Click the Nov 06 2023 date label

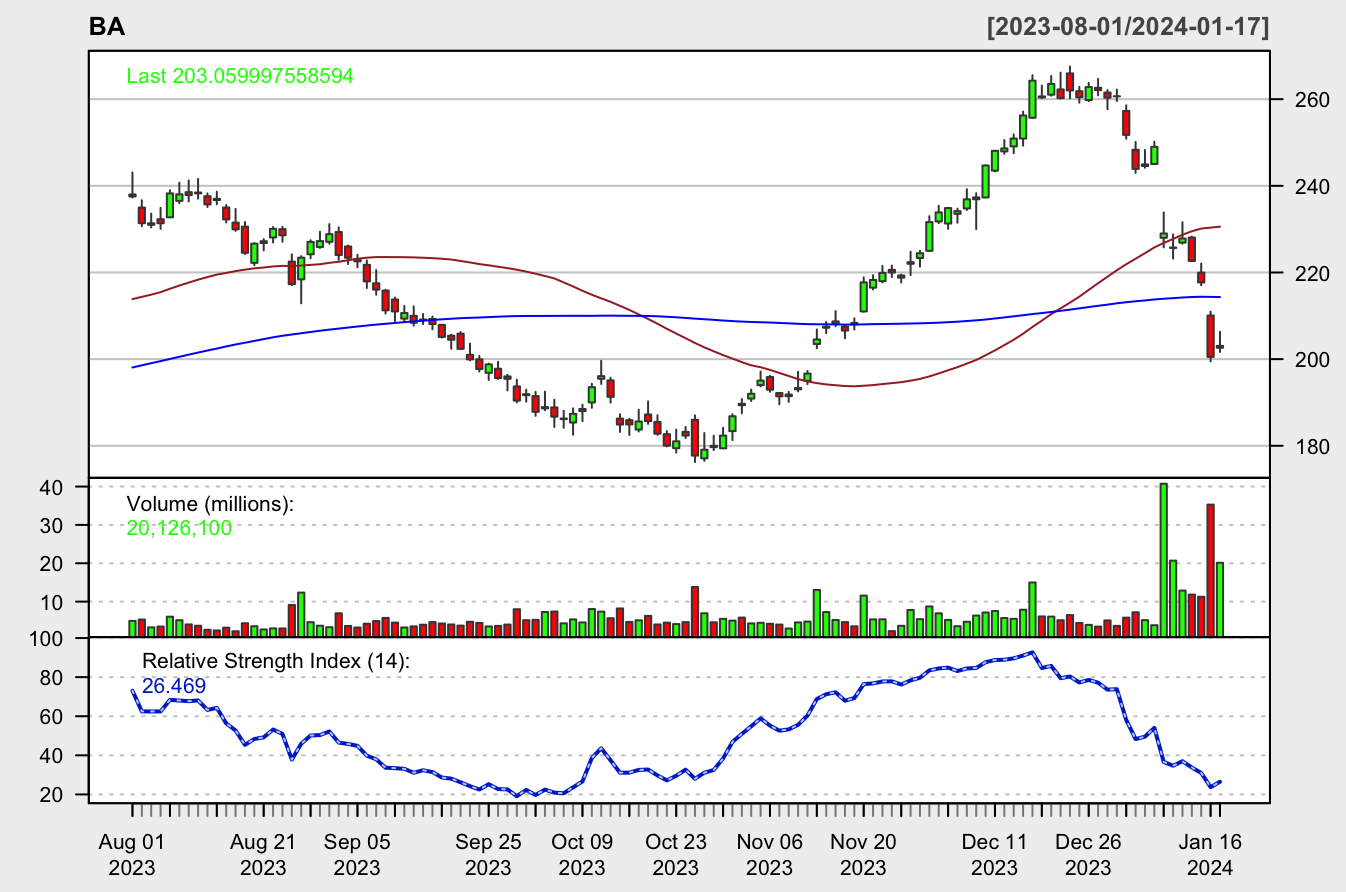click(770, 853)
